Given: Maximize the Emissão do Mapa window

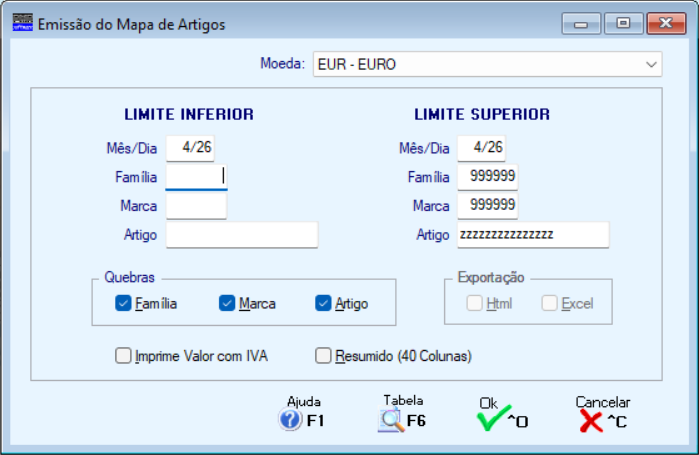Looking at the screenshot, I should (x=623, y=22).
